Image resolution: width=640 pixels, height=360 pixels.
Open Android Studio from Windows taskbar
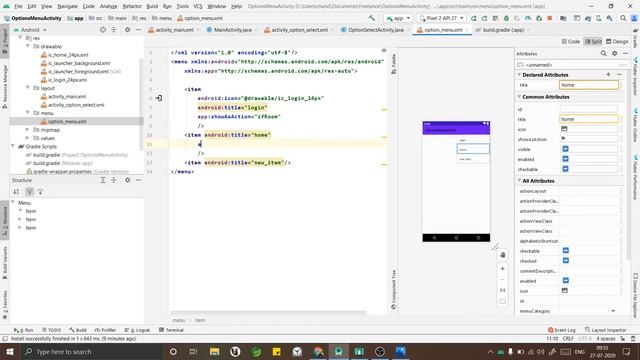pyautogui.click(x=338, y=351)
